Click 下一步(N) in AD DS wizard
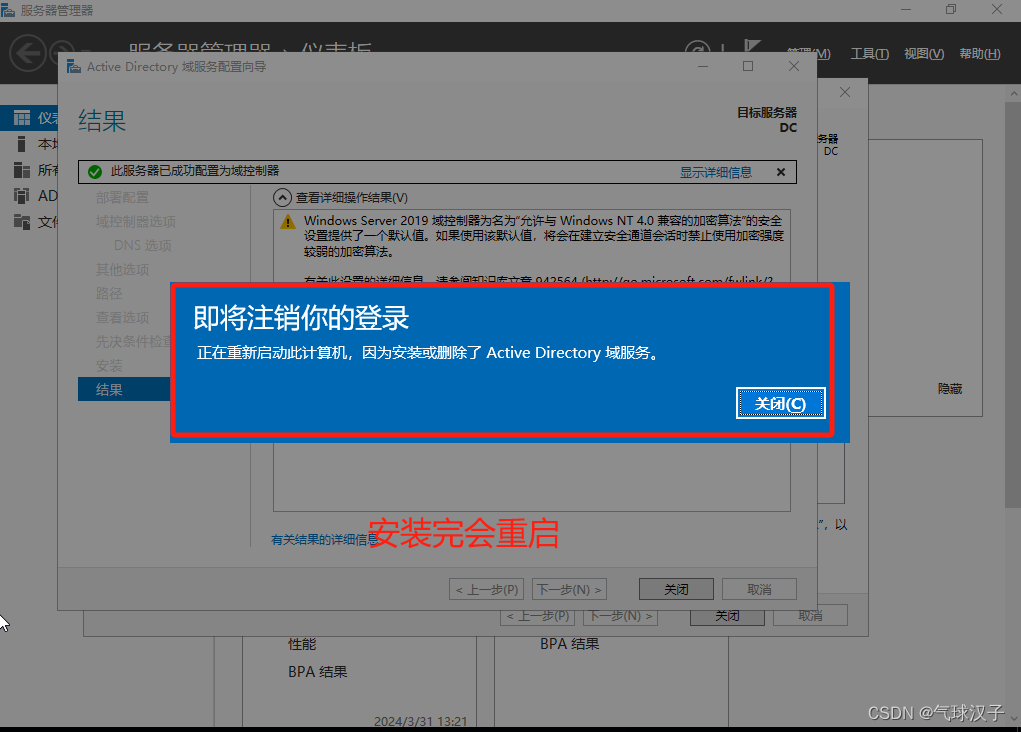This screenshot has width=1021, height=732. point(569,589)
